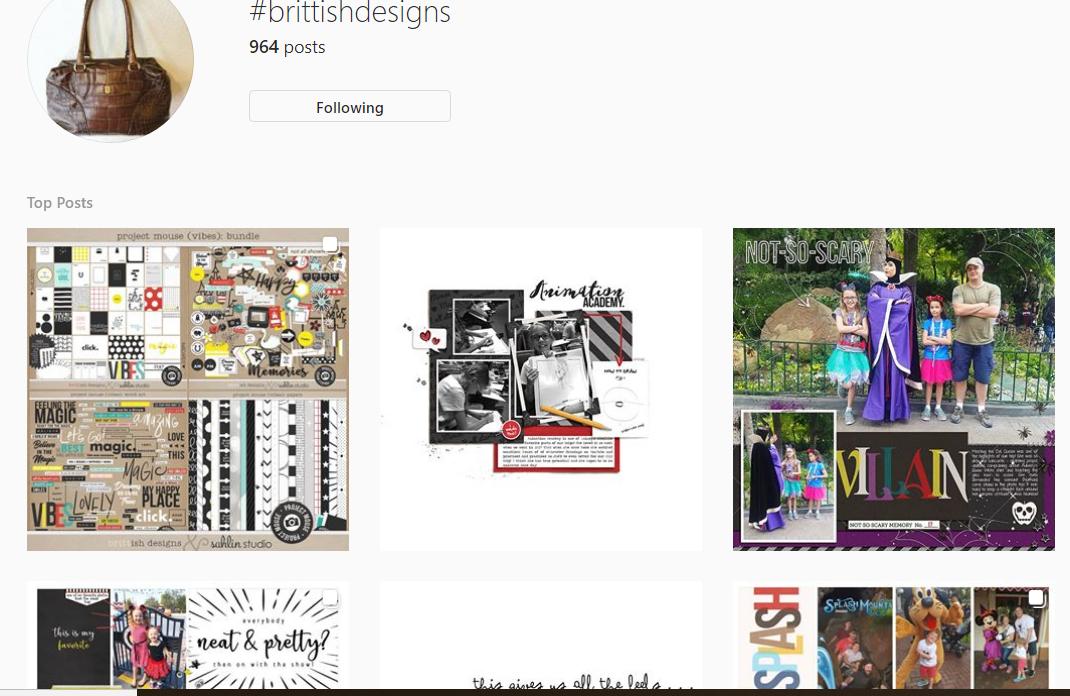The height and width of the screenshot is (696, 1070).
Task: Click carousel icon on 'neat & pretty' post
Action: pyautogui.click(x=330, y=598)
